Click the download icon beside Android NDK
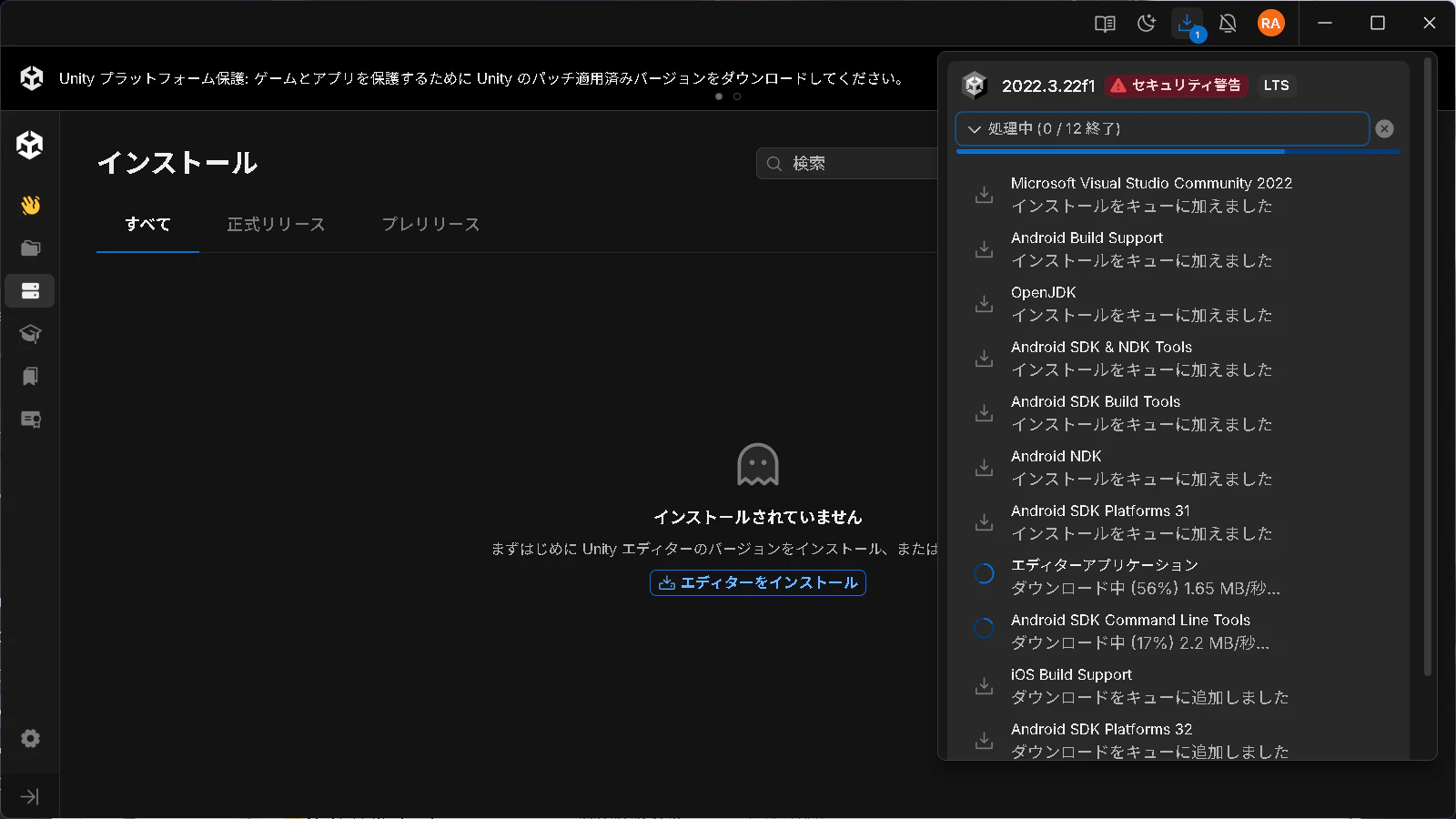This screenshot has width=1456, height=819. (984, 468)
